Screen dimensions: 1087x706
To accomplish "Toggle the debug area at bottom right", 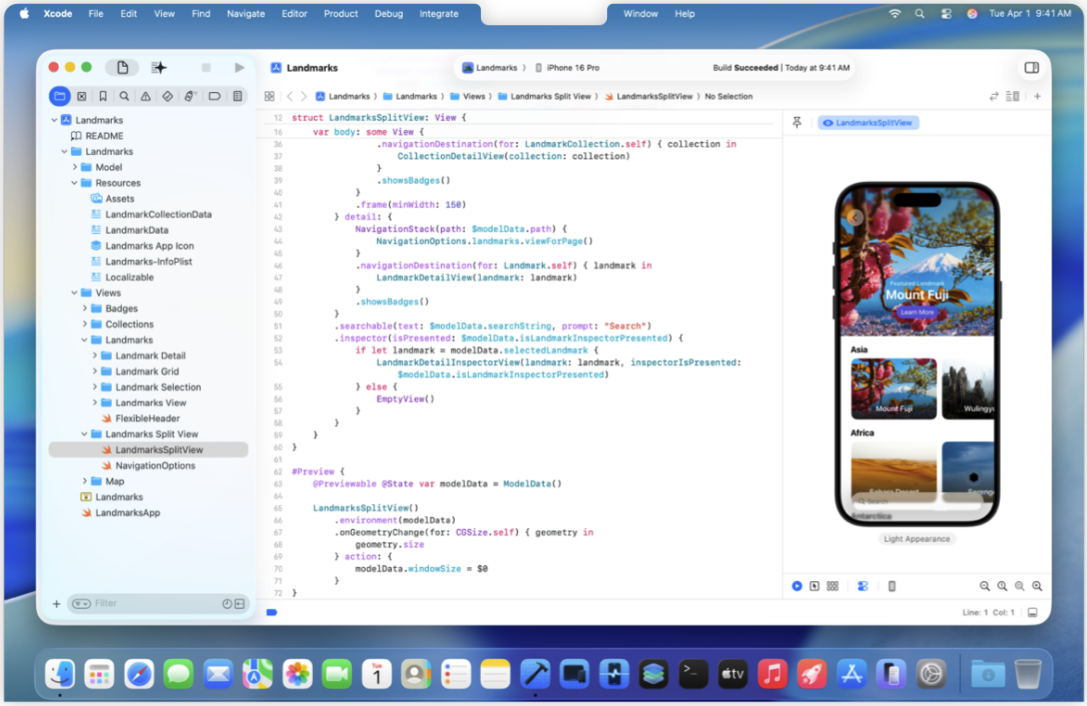I will tap(1033, 612).
